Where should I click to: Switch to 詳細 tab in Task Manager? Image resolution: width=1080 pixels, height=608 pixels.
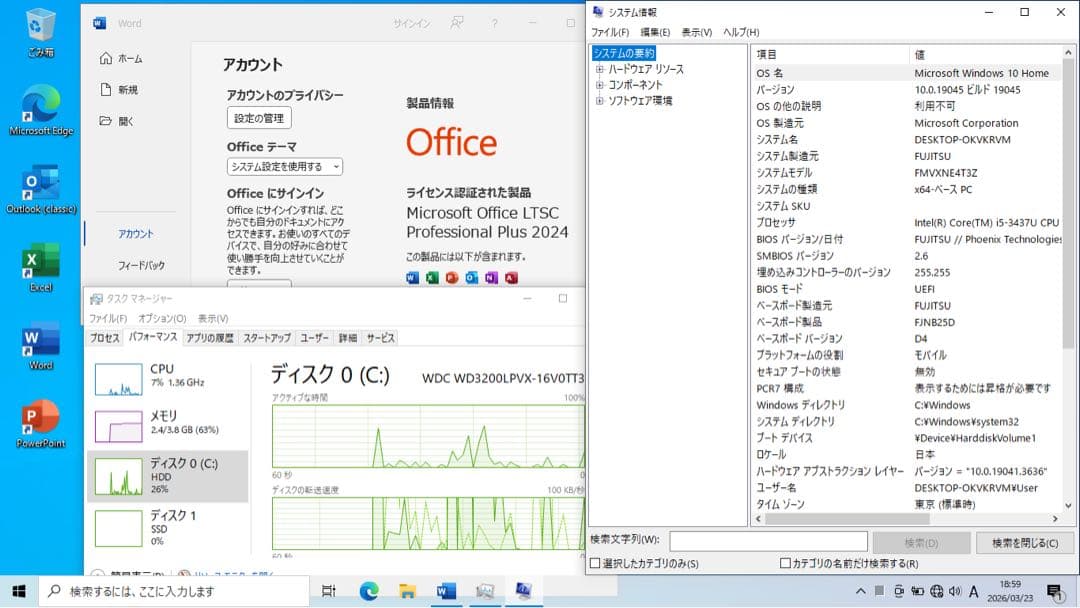point(348,338)
